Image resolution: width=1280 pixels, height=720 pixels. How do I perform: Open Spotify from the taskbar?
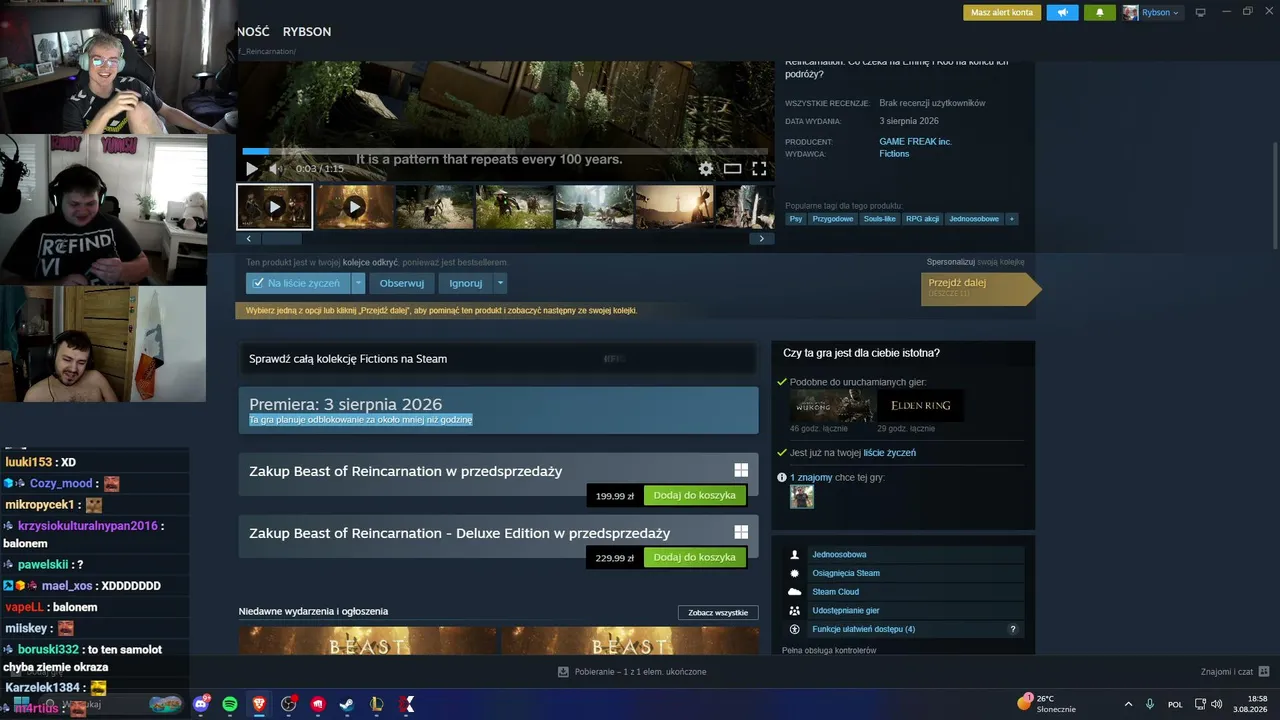(x=230, y=704)
